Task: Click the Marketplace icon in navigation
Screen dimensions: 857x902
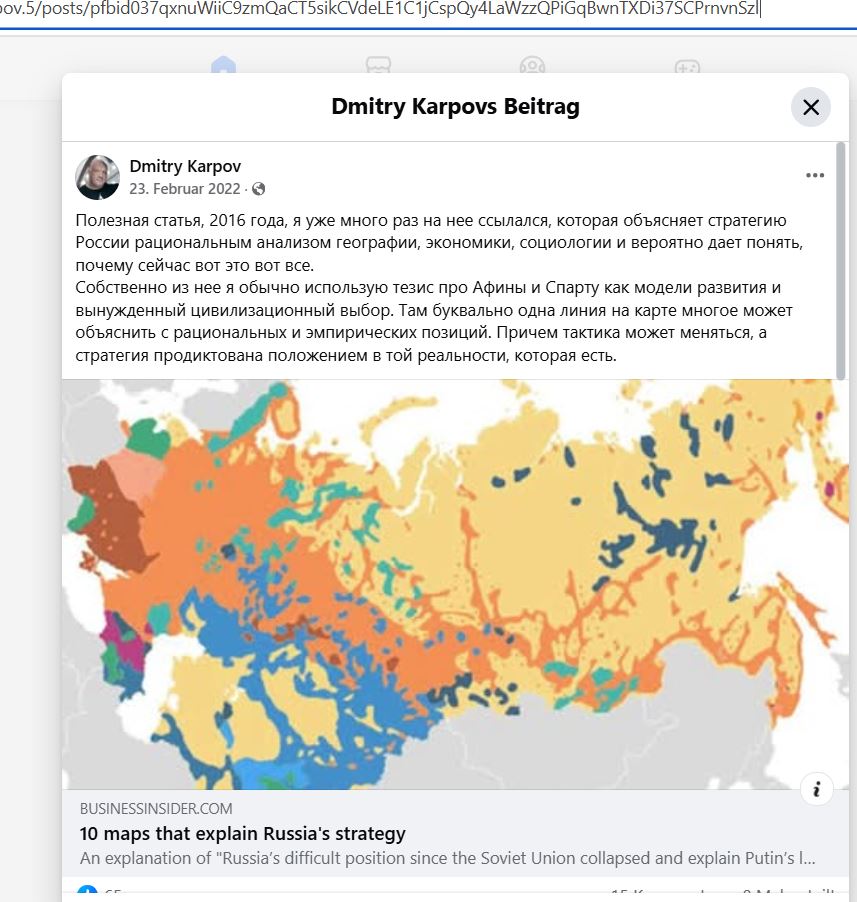Action: 378,64
